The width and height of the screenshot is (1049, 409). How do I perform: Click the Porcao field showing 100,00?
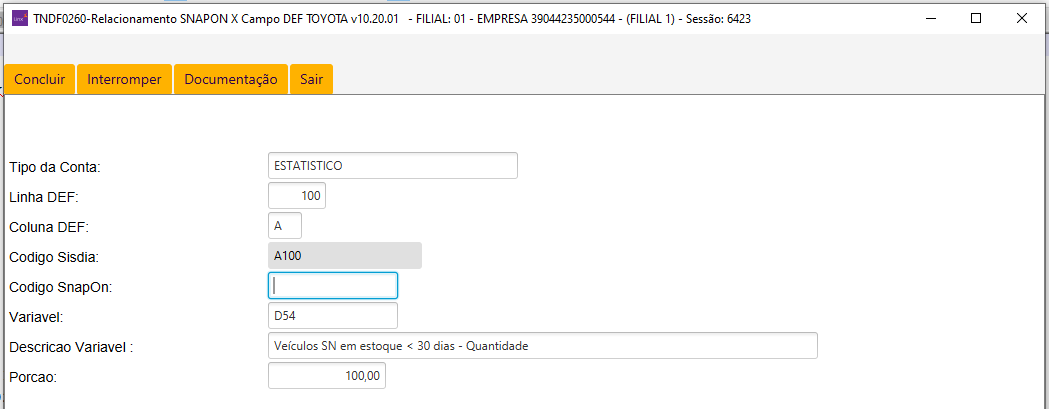327,376
